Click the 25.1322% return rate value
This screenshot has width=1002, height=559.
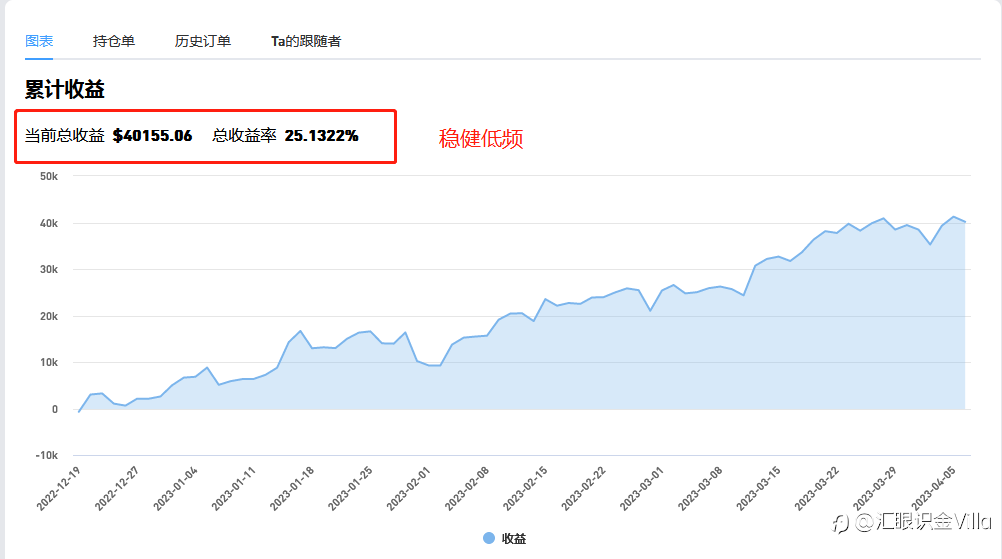321,135
